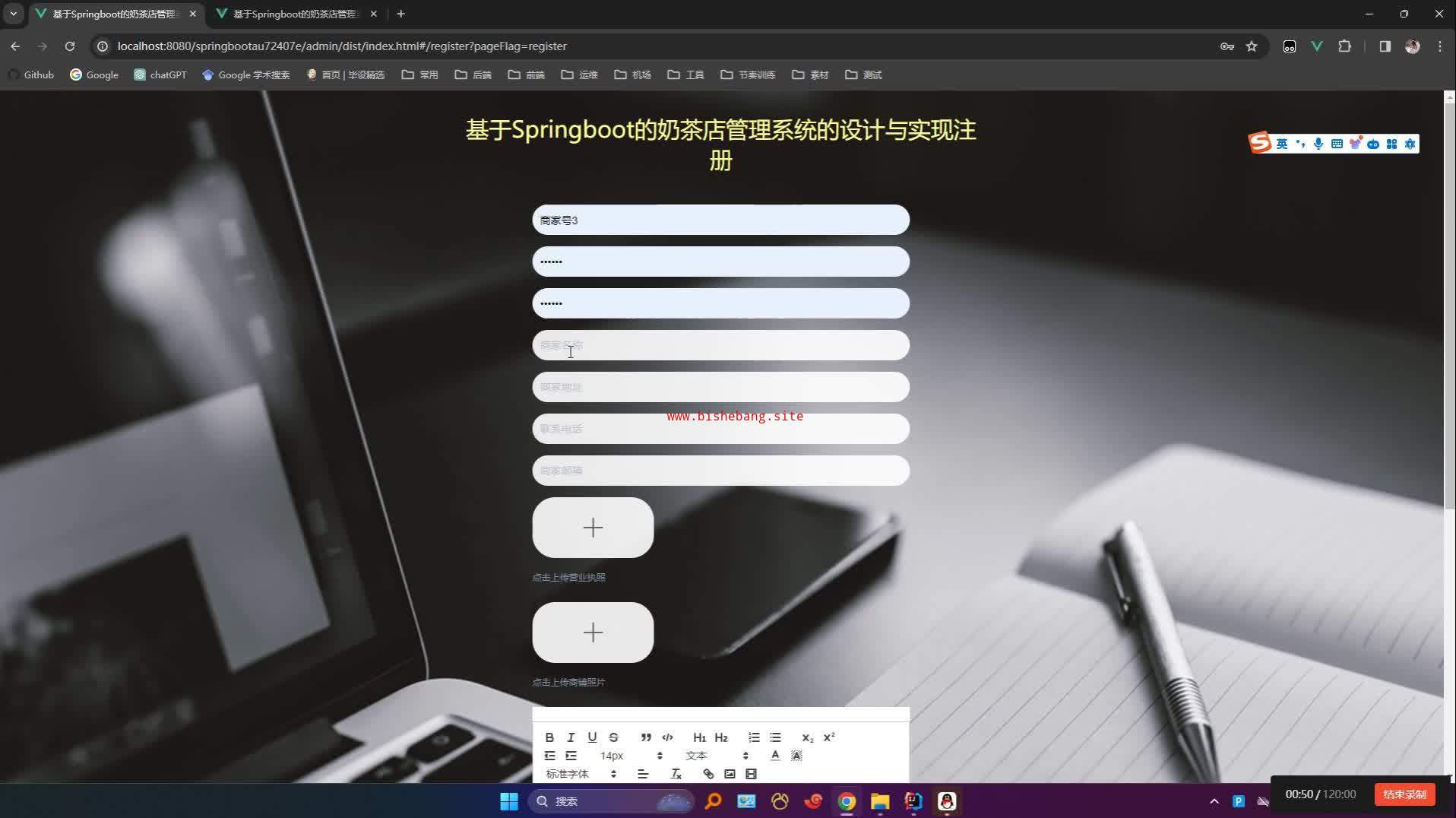The image size is (1456, 818).
Task: Toggle underline in the rich text editor
Action: click(x=592, y=737)
